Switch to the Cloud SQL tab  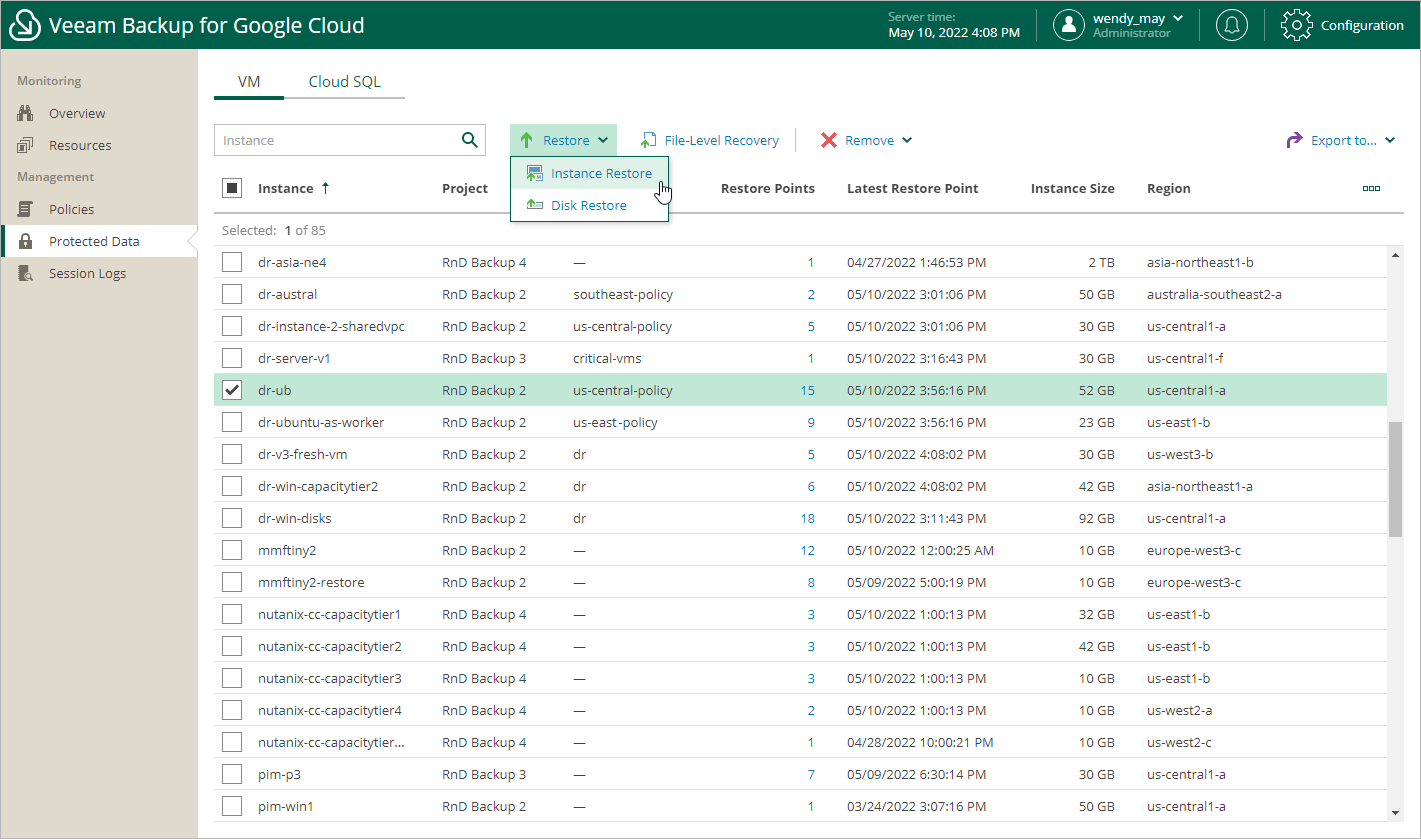tap(344, 82)
